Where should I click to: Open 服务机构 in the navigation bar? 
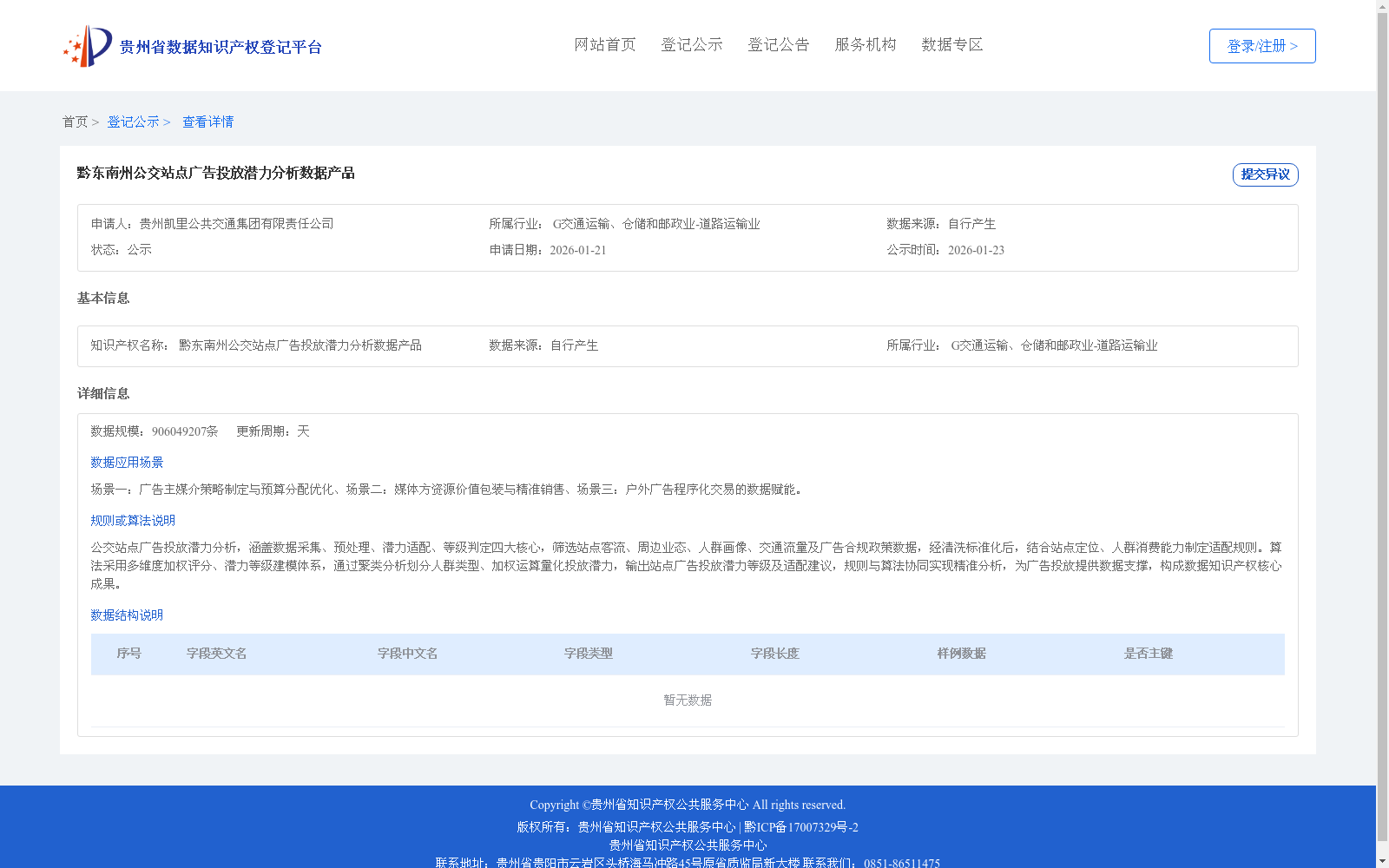point(866,44)
